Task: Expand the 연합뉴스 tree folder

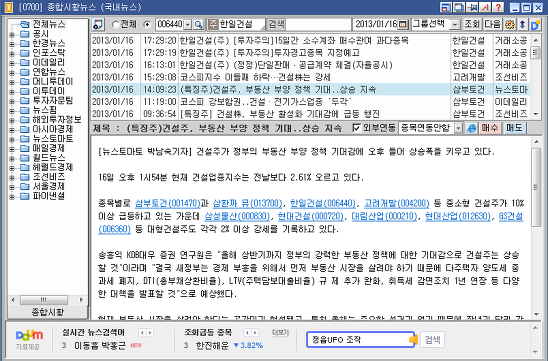Action: [12, 73]
